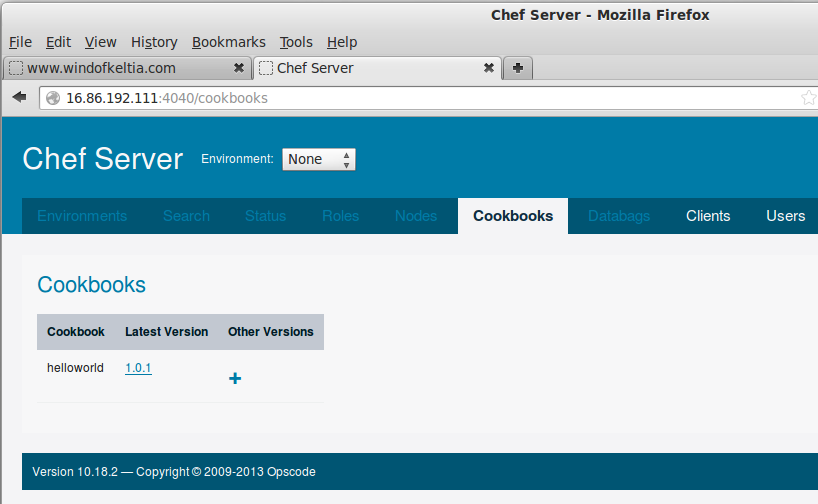Click the Latest Version column header
The width and height of the screenshot is (818, 504).
tap(166, 332)
